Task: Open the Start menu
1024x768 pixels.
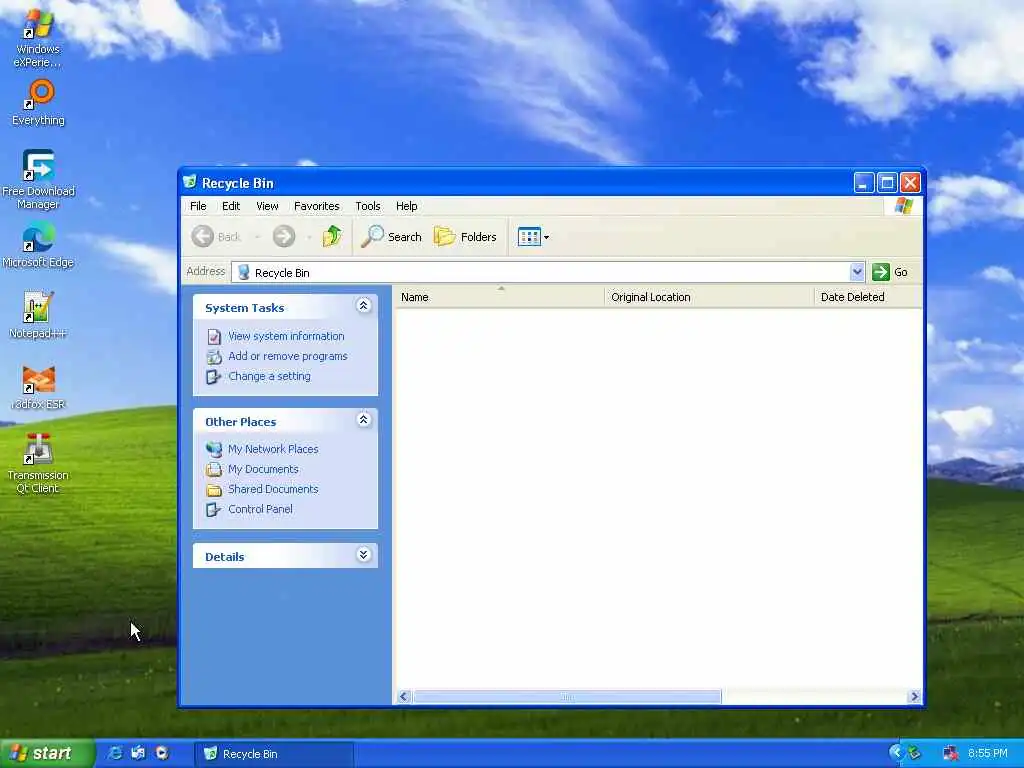Action: (x=46, y=754)
